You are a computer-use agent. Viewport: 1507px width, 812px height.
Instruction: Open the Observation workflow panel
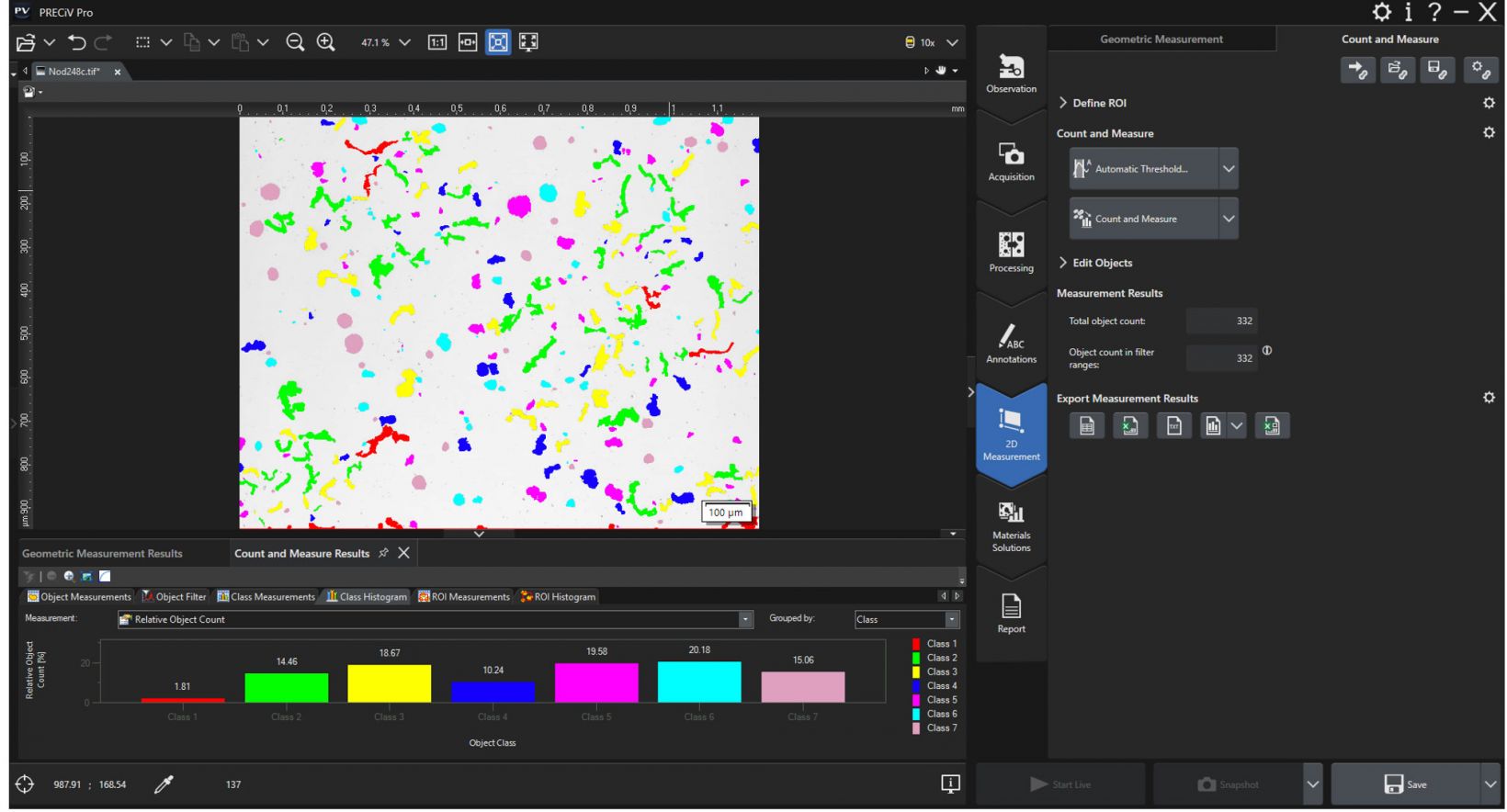point(1011,73)
